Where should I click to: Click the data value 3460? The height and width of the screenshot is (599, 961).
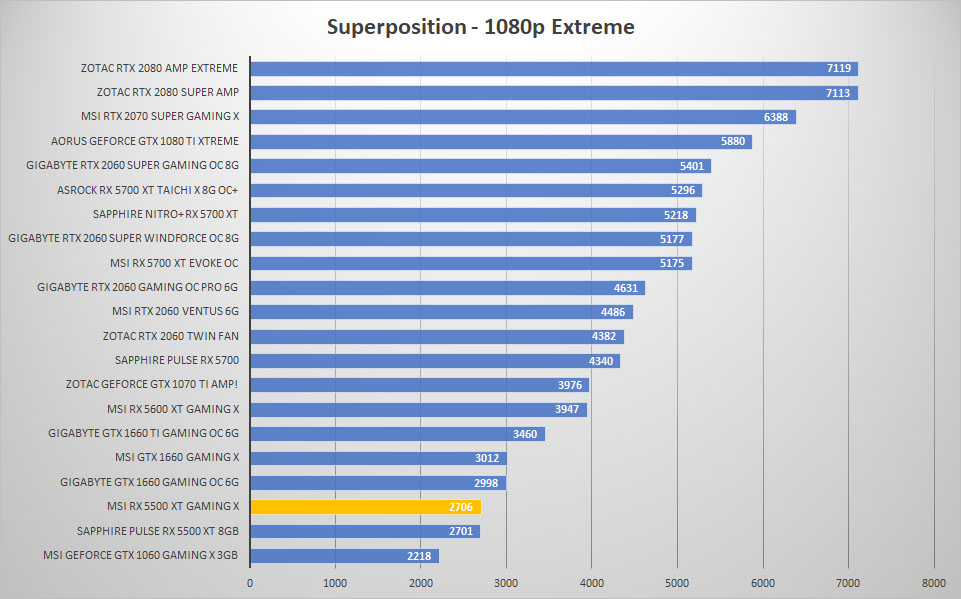tap(525, 433)
